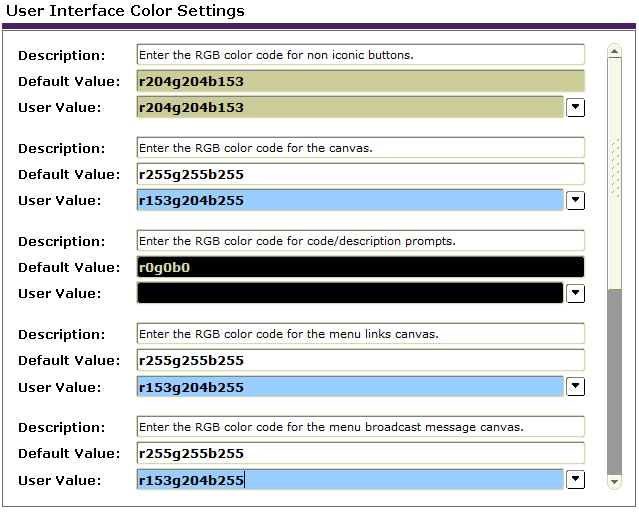Click canvas Default Value field r255g255b255
Viewport: 639px width, 513px height.
[361, 174]
